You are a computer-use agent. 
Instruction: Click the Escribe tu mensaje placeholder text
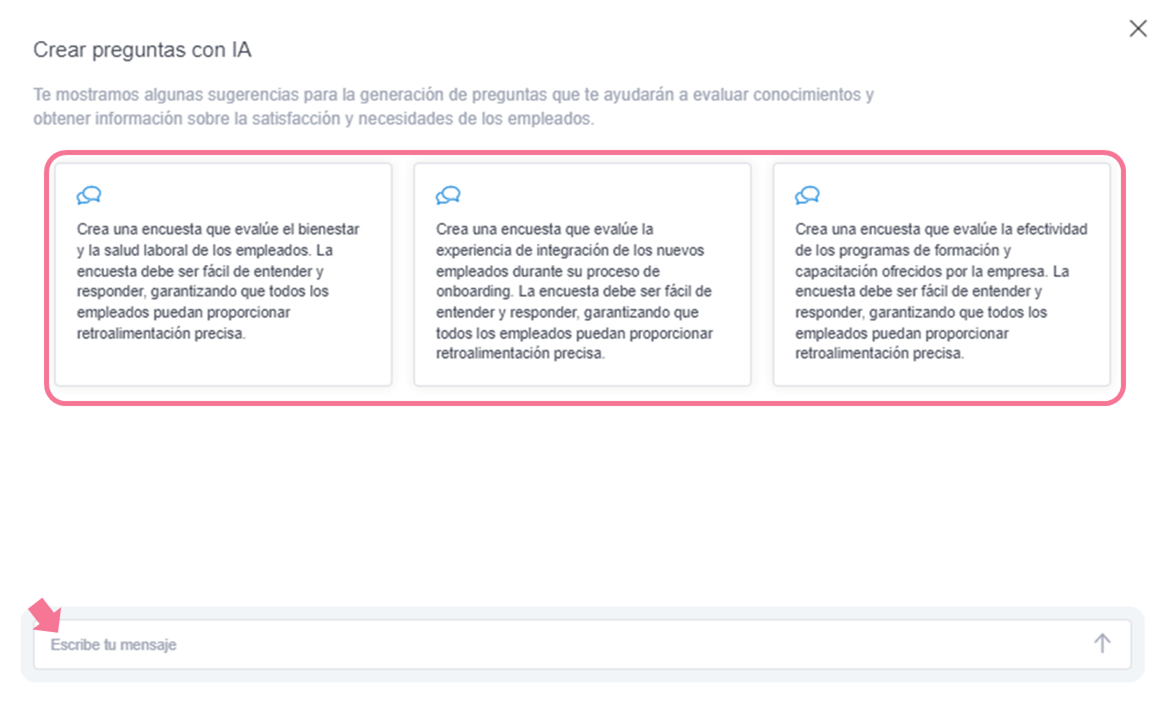tap(114, 645)
